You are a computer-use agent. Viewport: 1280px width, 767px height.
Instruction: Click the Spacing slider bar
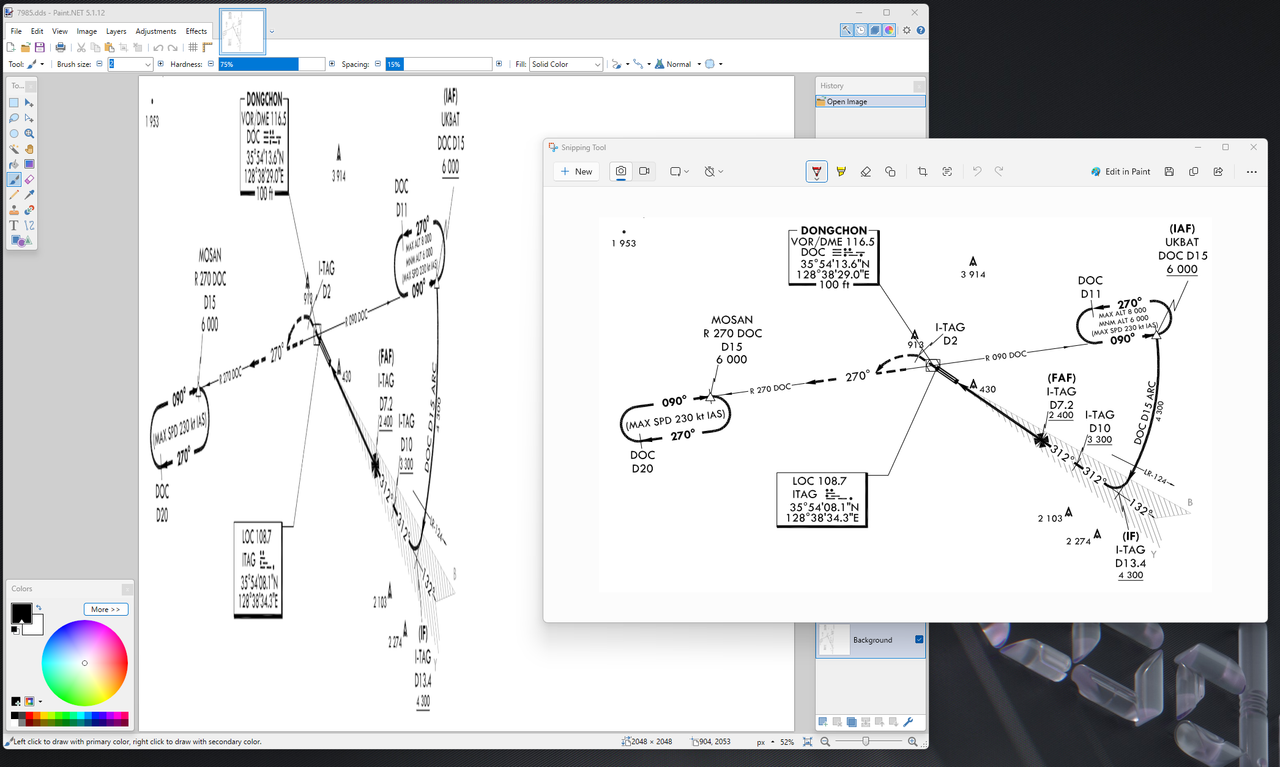tap(439, 64)
